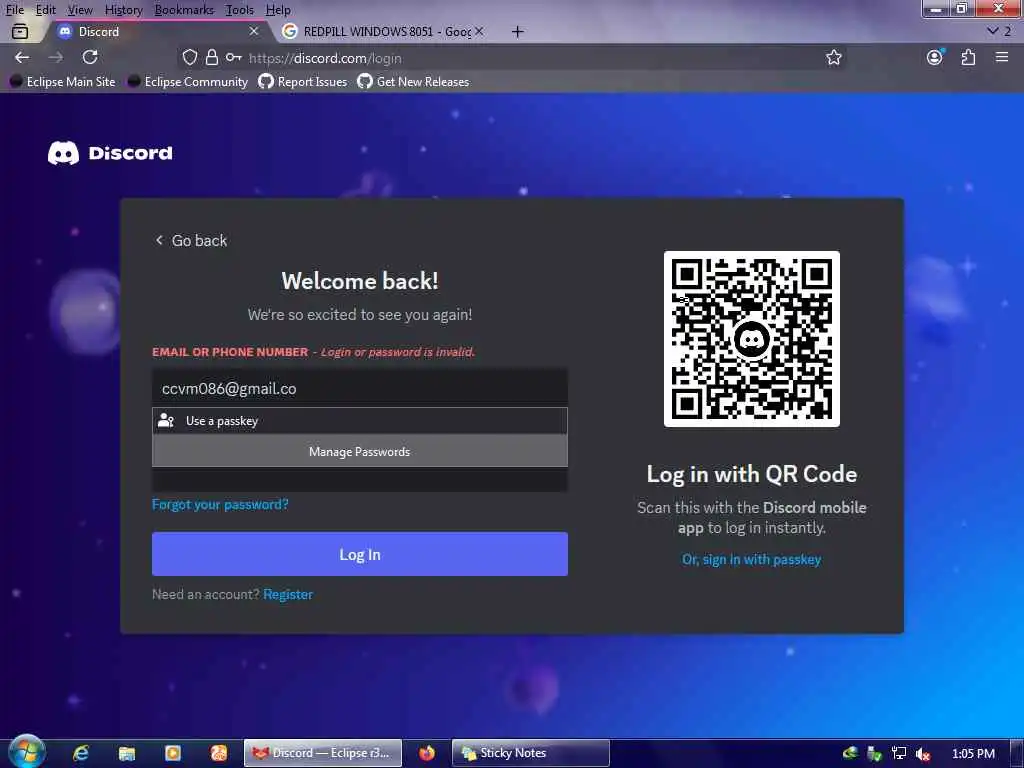Image resolution: width=1024 pixels, height=768 pixels.
Task: Click the taskbar clock showing 1:05 PM
Action: click(973, 754)
